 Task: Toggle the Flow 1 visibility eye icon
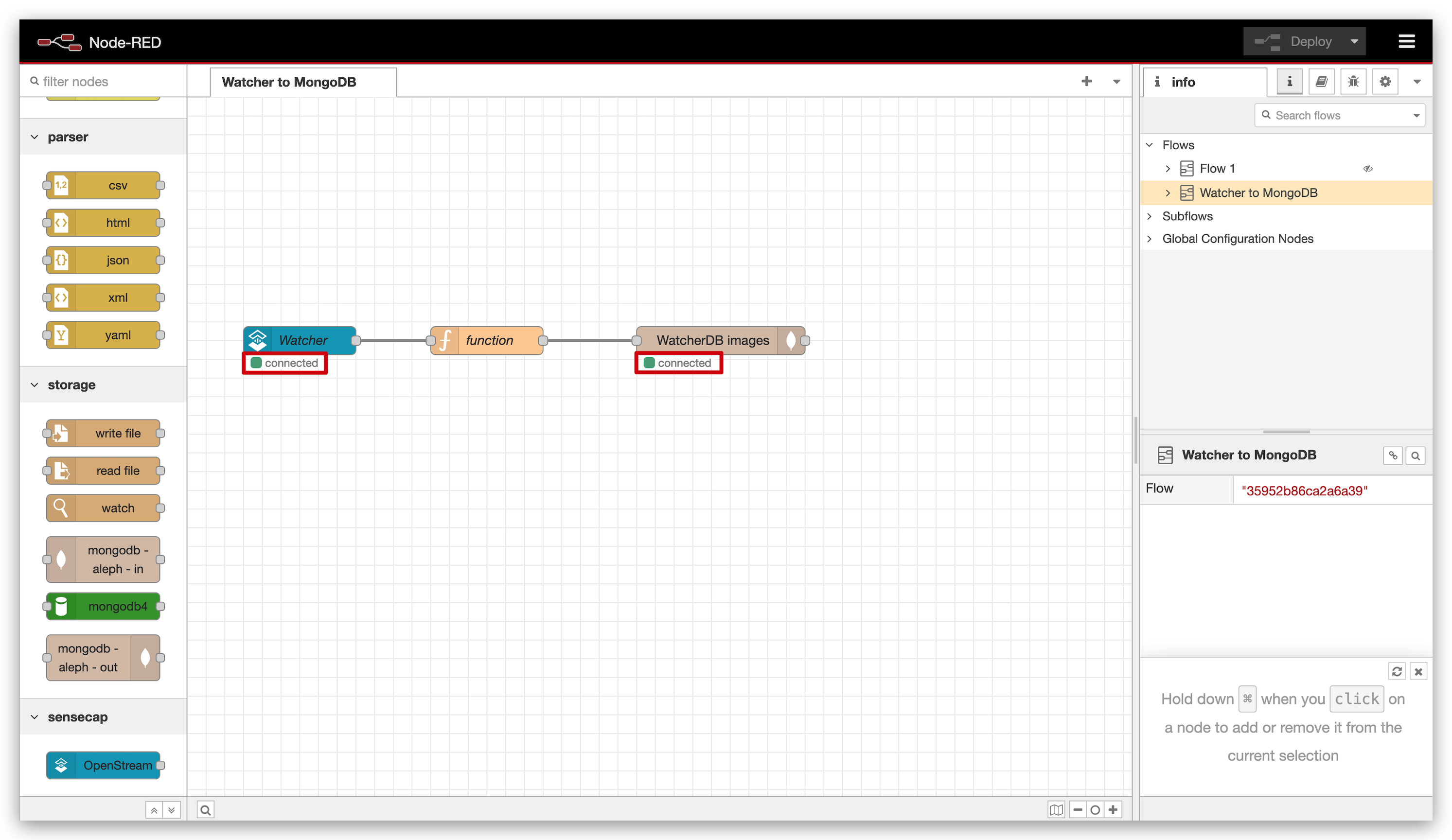[1367, 169]
